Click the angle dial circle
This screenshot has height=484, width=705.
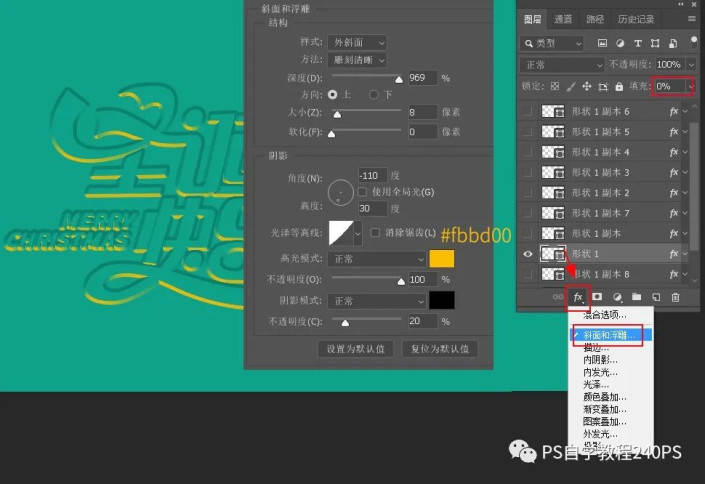[340, 193]
